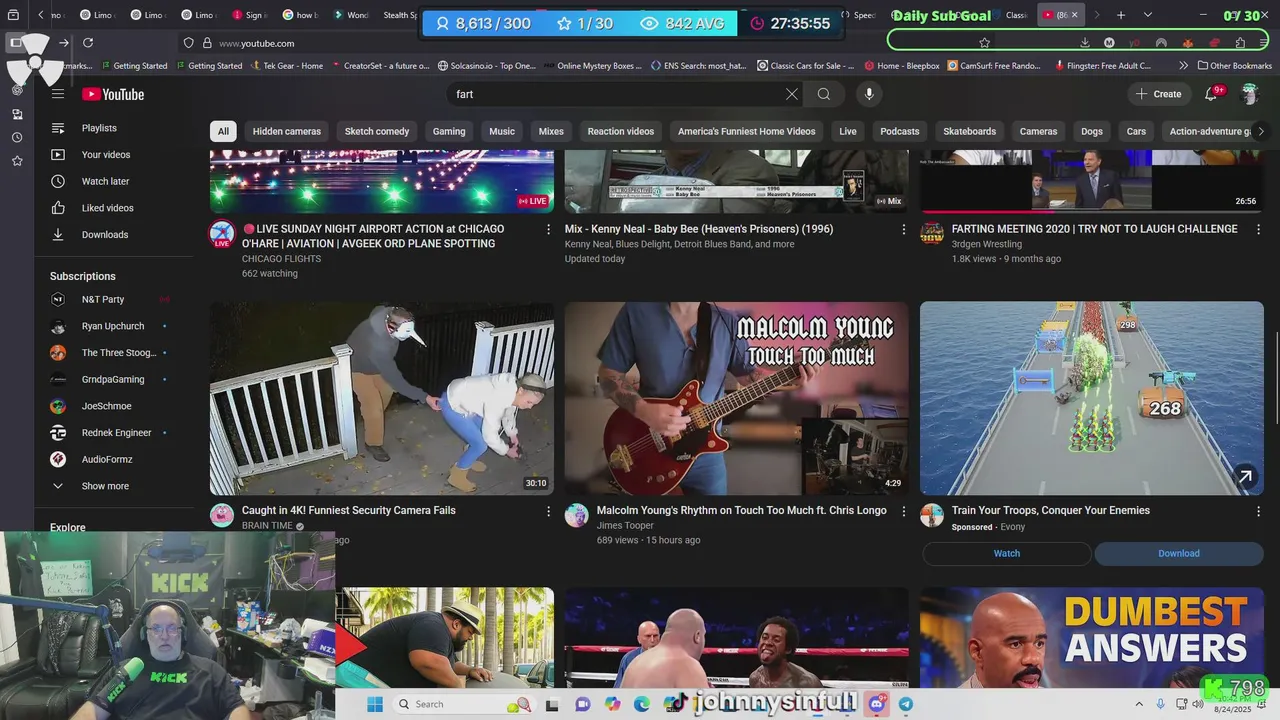The width and height of the screenshot is (1280, 720).
Task: Open Other Bookmarks folder
Action: 1234,66
